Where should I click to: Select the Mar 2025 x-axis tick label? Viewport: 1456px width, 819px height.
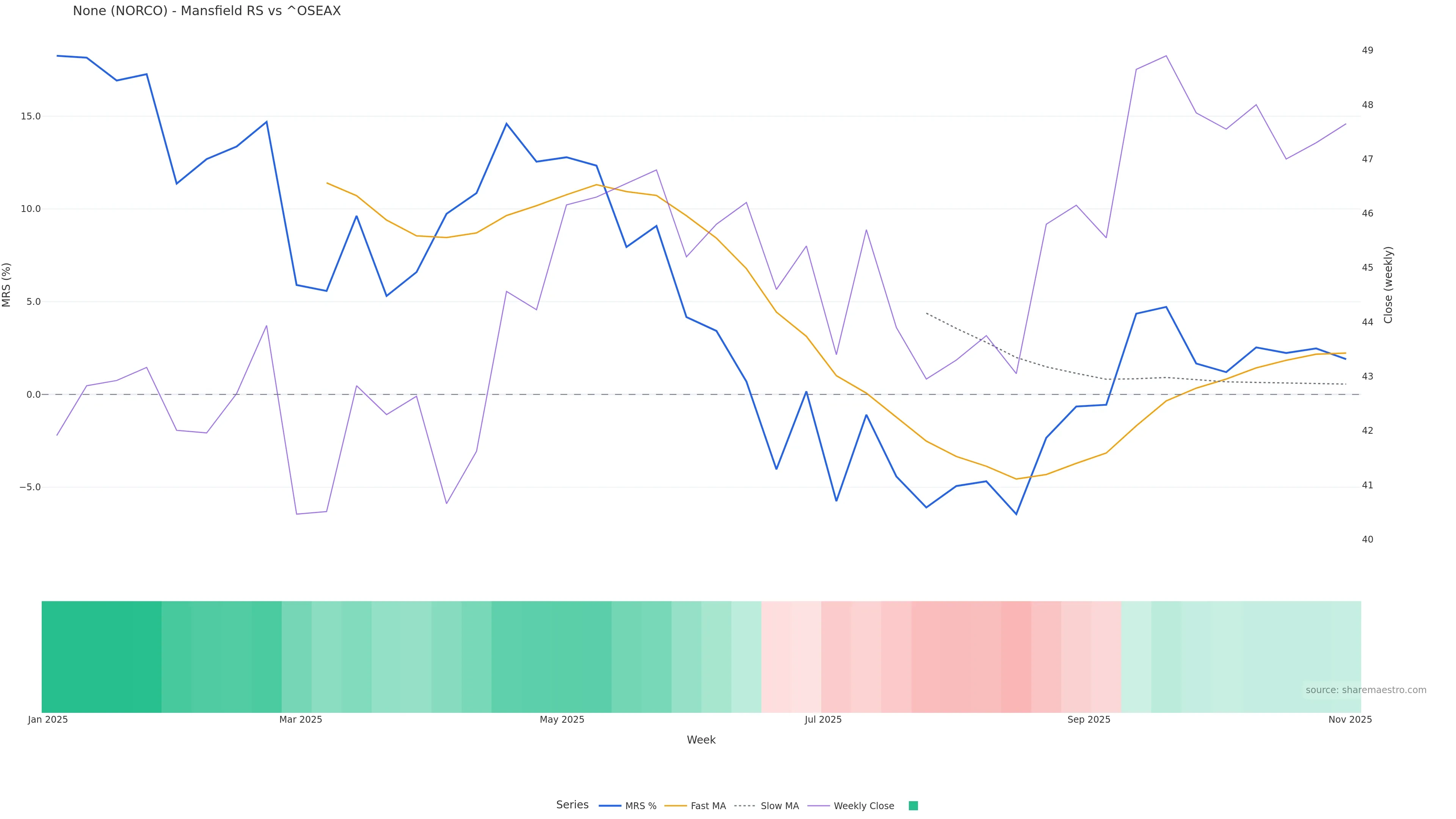point(301,720)
